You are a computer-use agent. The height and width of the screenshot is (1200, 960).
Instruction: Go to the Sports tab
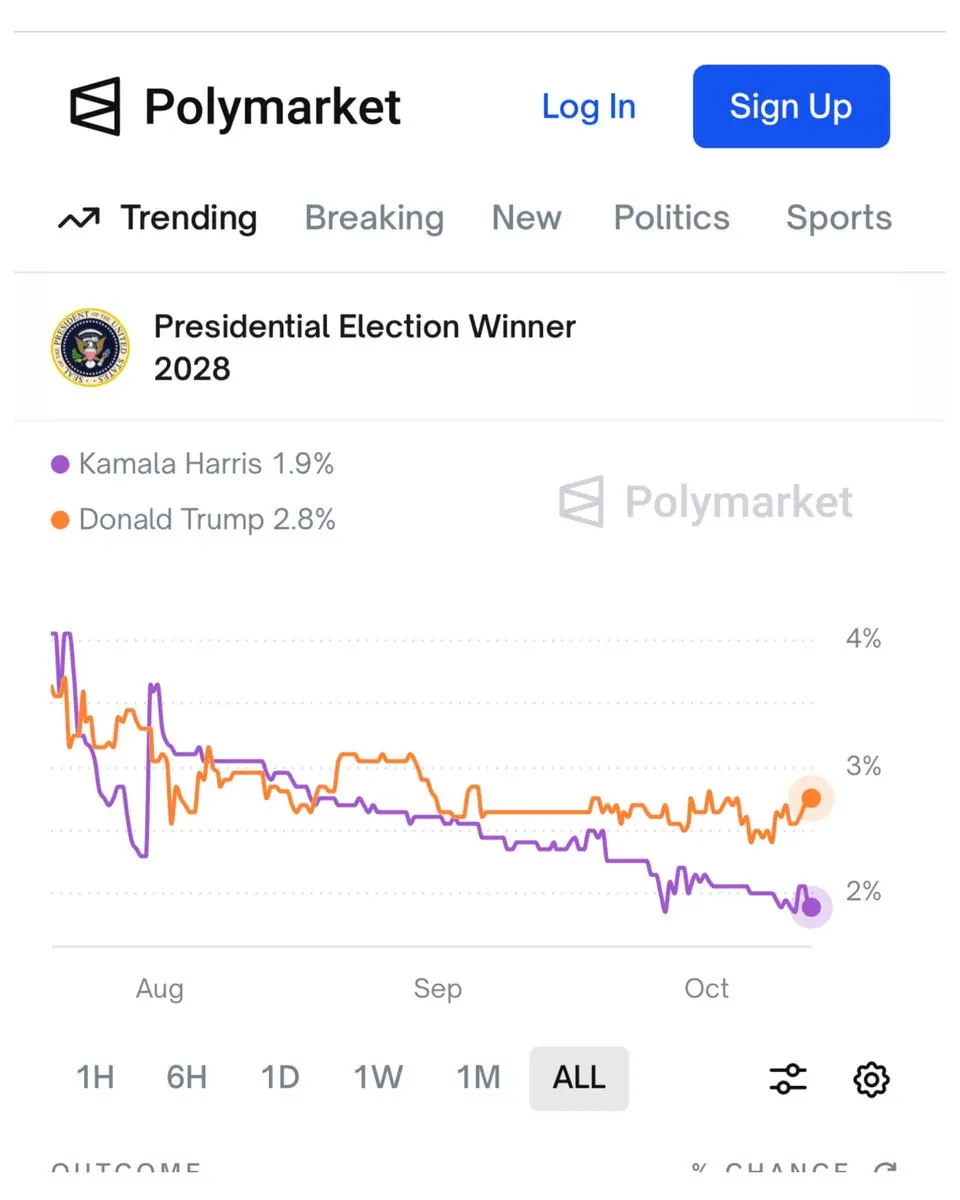838,218
